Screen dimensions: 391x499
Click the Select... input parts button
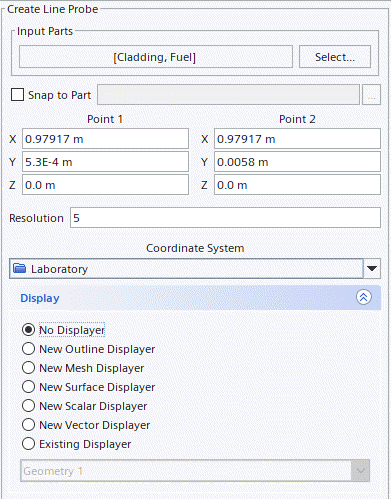pyautogui.click(x=335, y=57)
